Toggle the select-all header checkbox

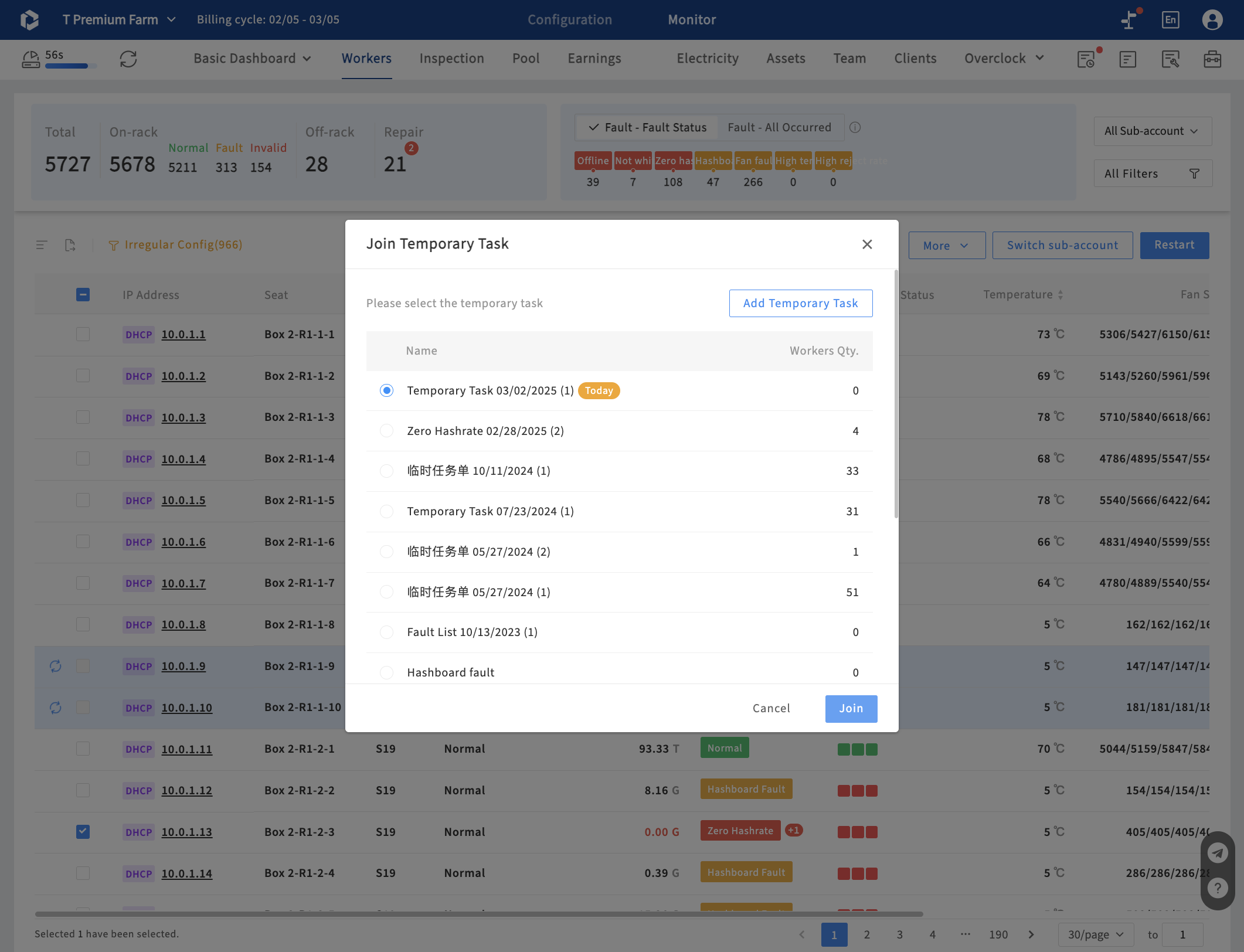point(83,294)
